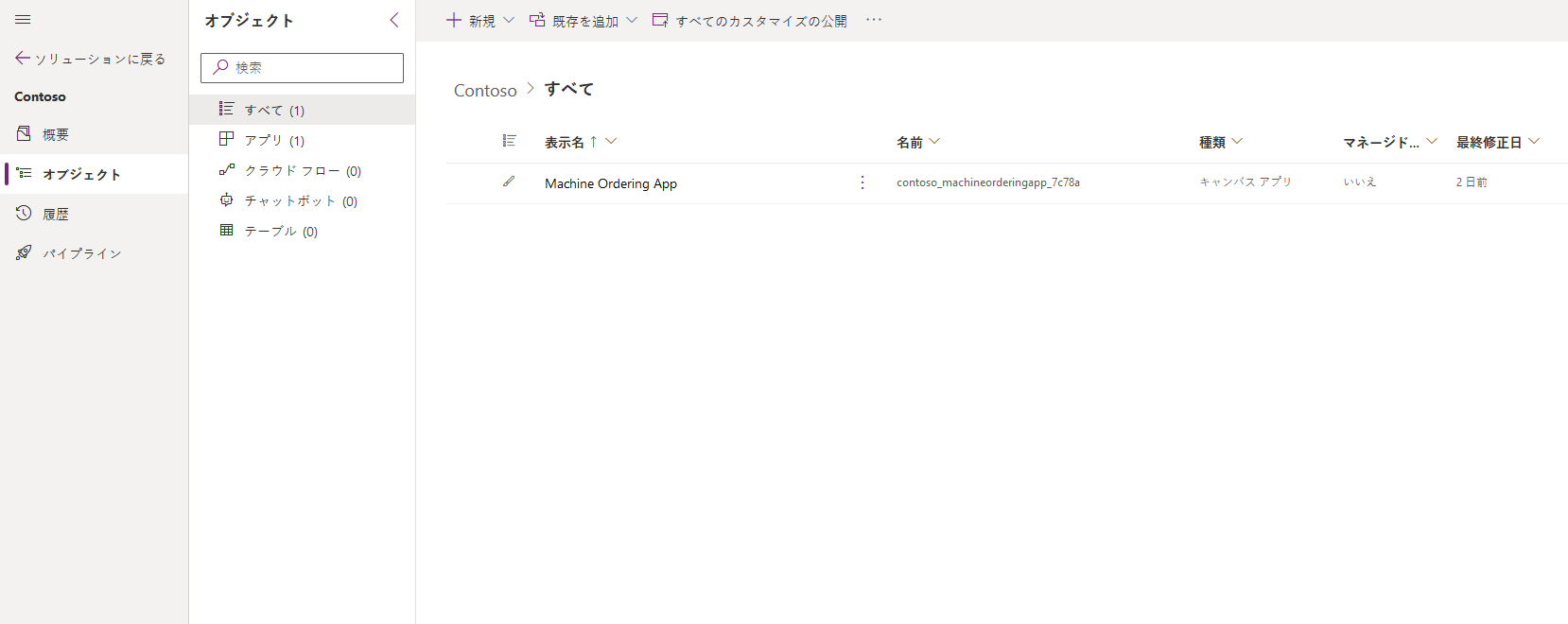
Task: Open the Machine Ordering App link
Action: 611,183
